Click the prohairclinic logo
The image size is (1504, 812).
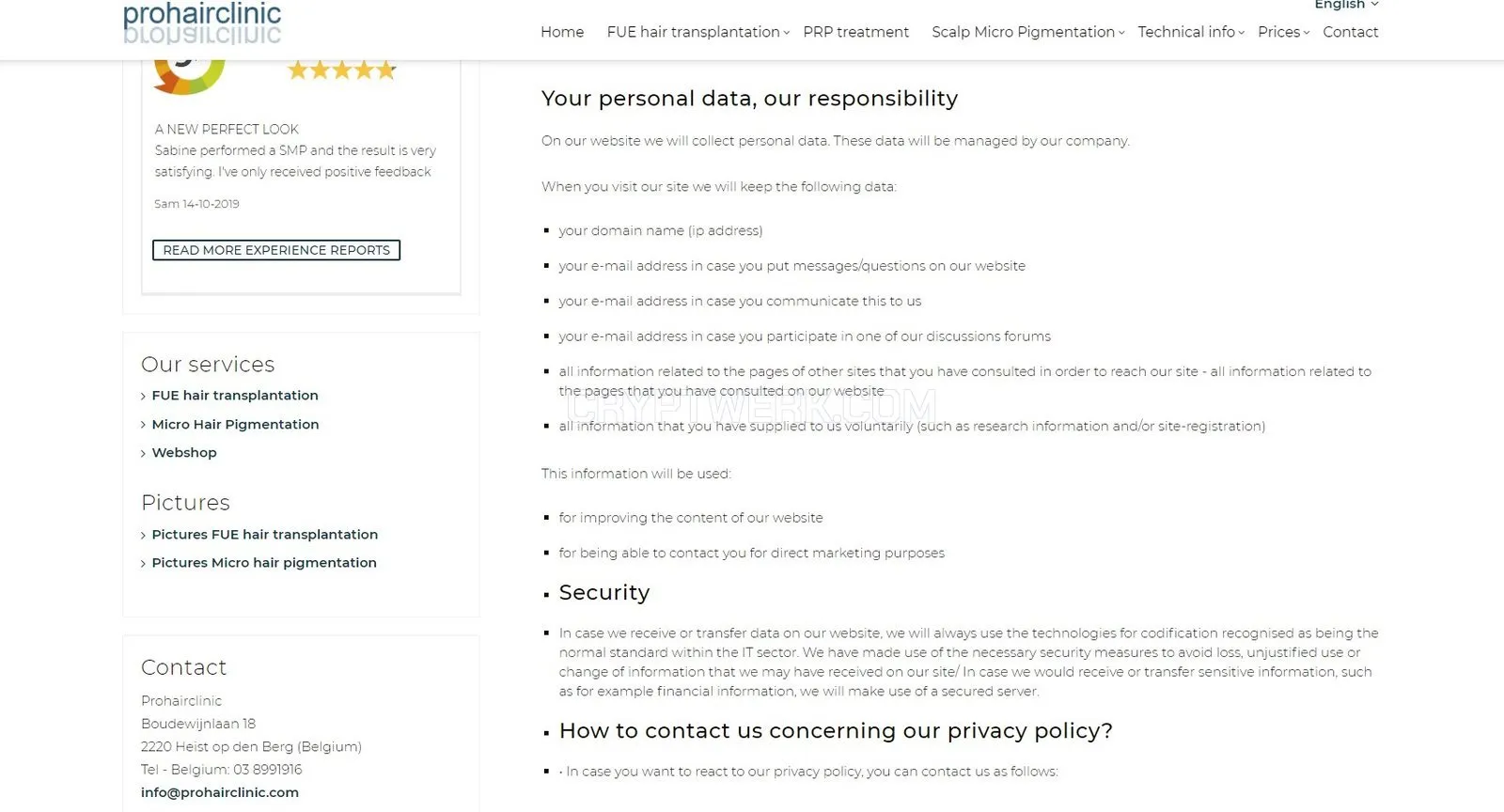(202, 23)
